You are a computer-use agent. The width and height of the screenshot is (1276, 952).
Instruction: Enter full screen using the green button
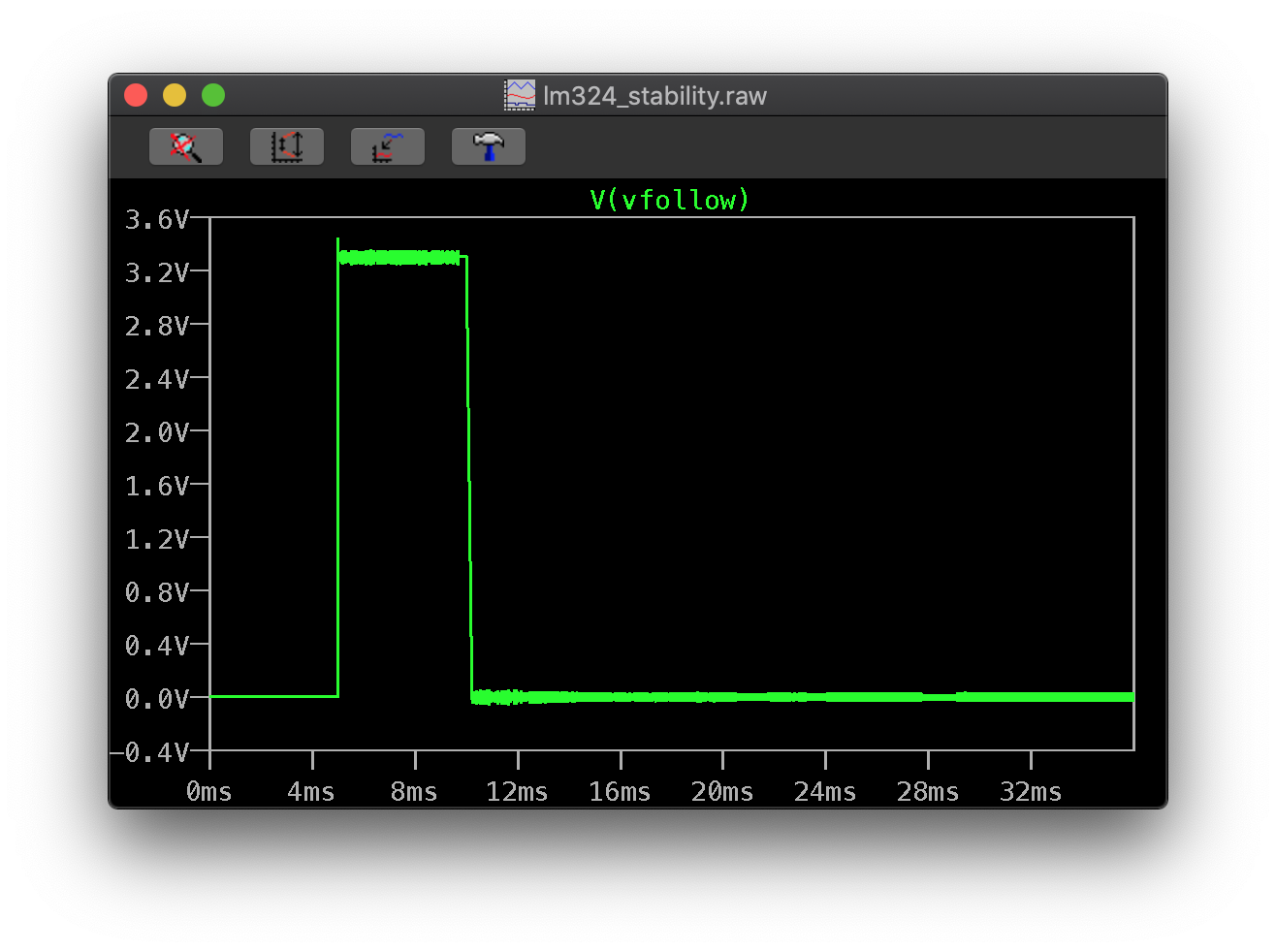[x=213, y=95]
